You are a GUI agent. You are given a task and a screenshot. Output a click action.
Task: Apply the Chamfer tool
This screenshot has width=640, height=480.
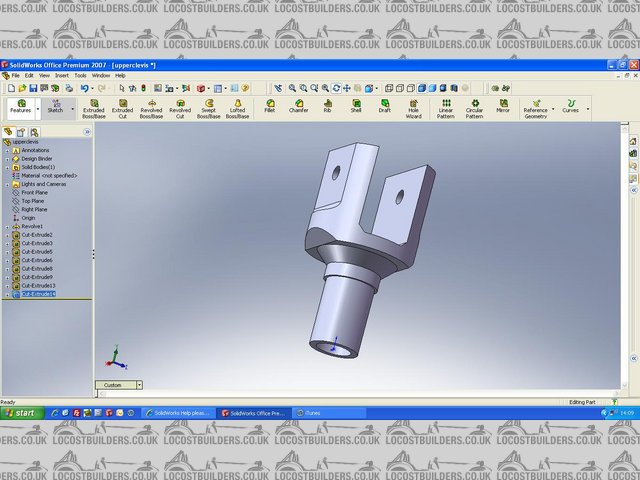click(298, 106)
